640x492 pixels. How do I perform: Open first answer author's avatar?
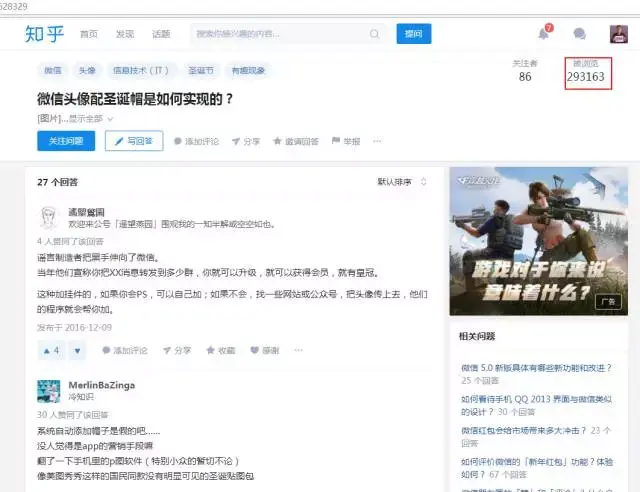coord(49,217)
